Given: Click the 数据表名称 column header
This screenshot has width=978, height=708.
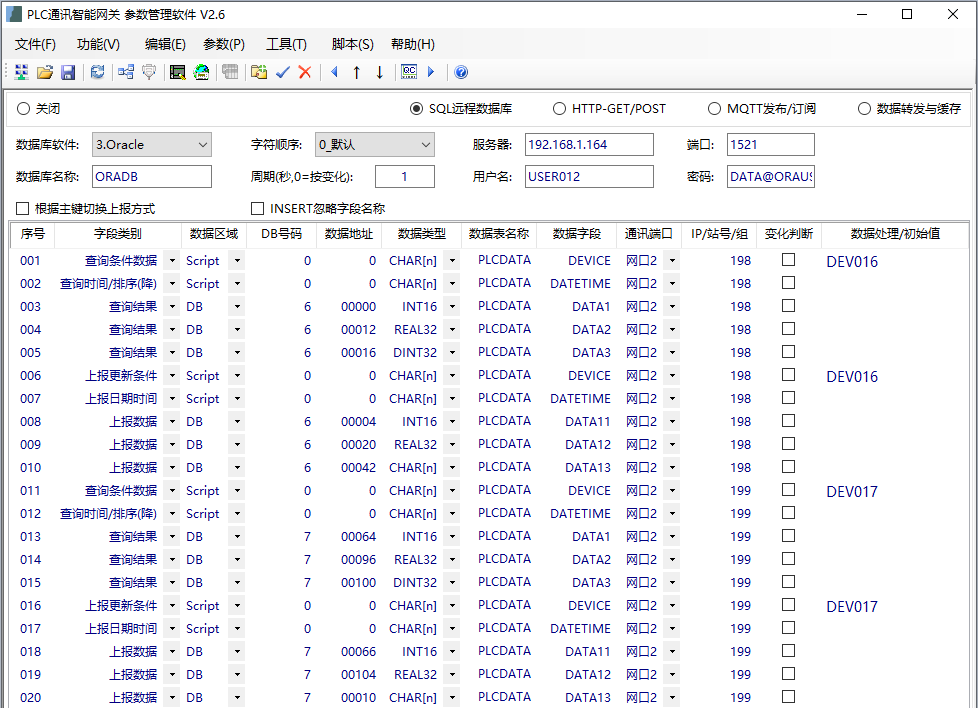Looking at the screenshot, I should point(499,234).
